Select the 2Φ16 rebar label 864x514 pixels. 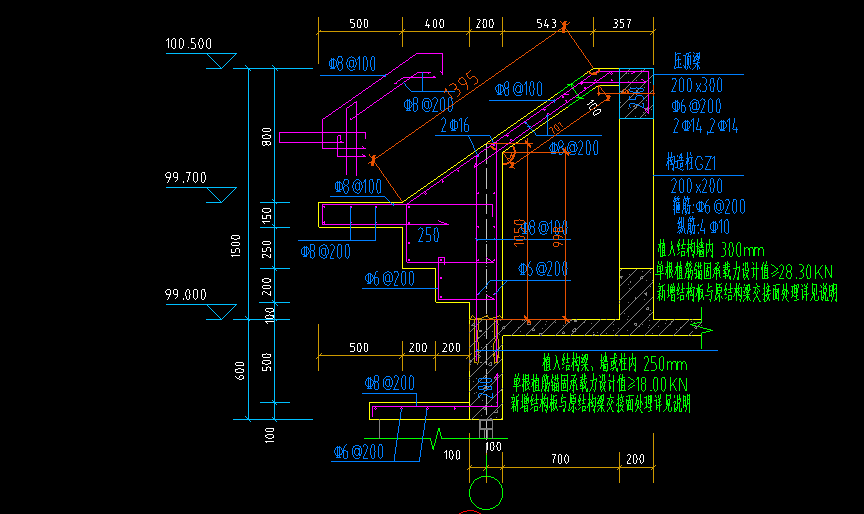click(453, 126)
